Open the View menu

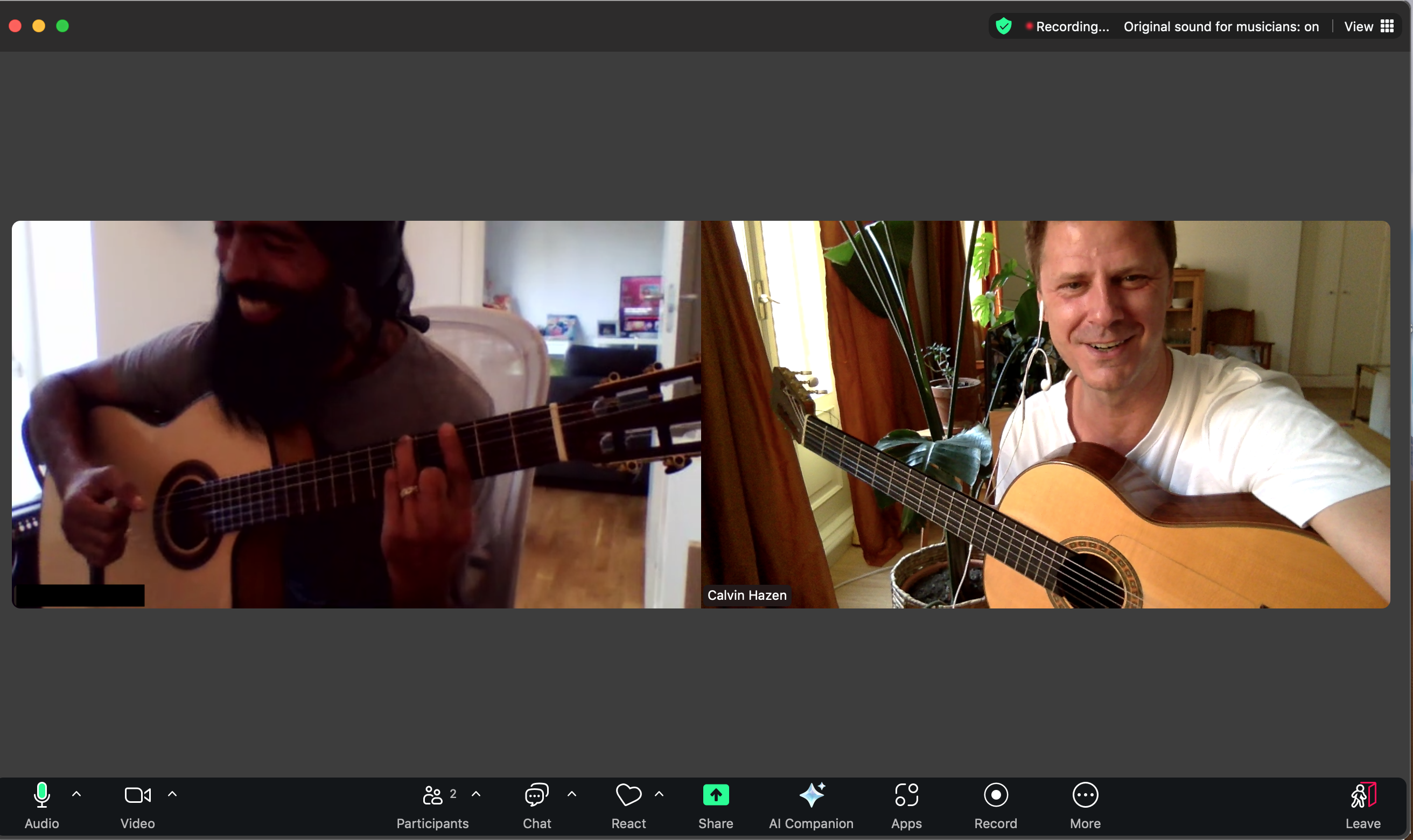[1358, 26]
